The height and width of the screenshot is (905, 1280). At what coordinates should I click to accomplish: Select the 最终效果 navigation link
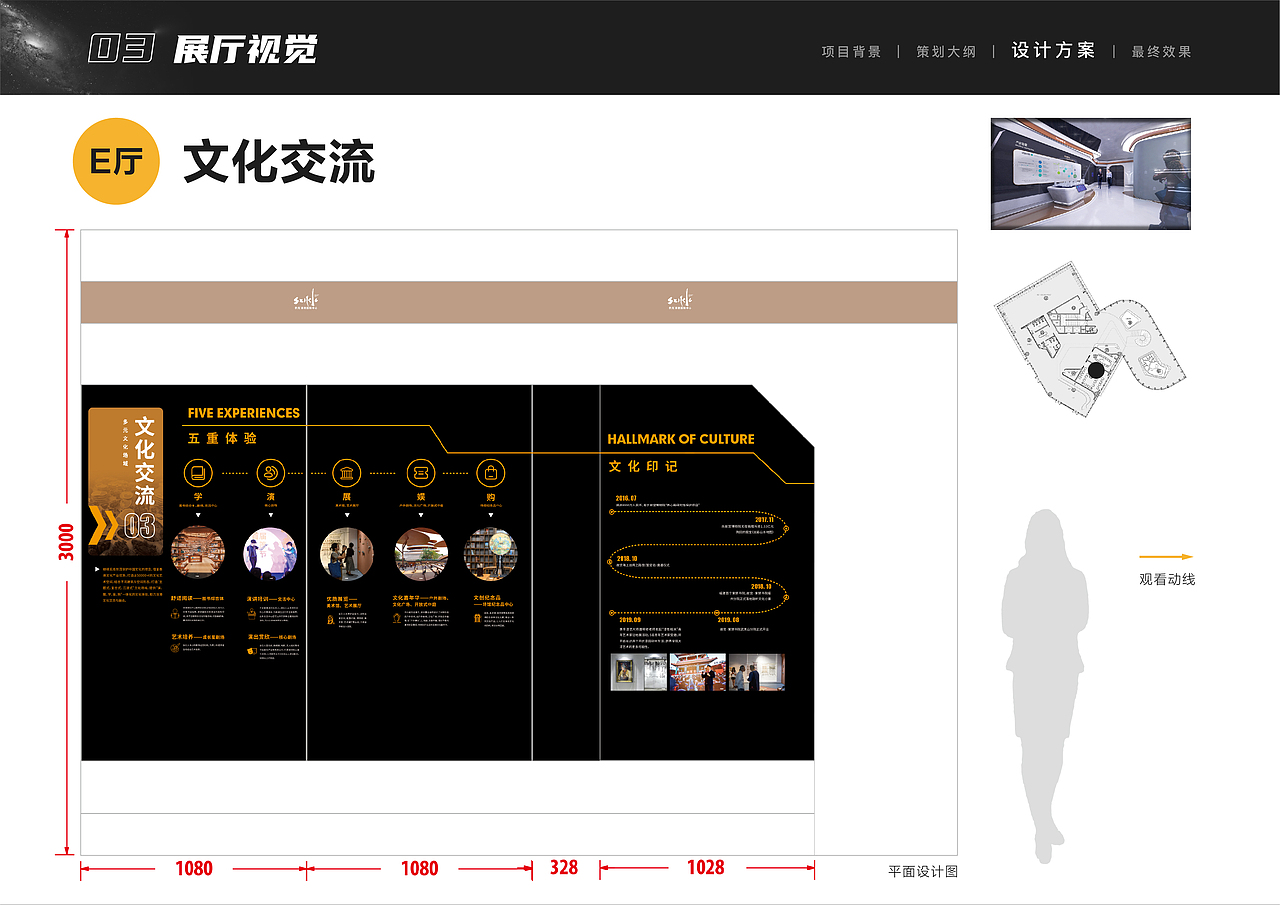1162,50
